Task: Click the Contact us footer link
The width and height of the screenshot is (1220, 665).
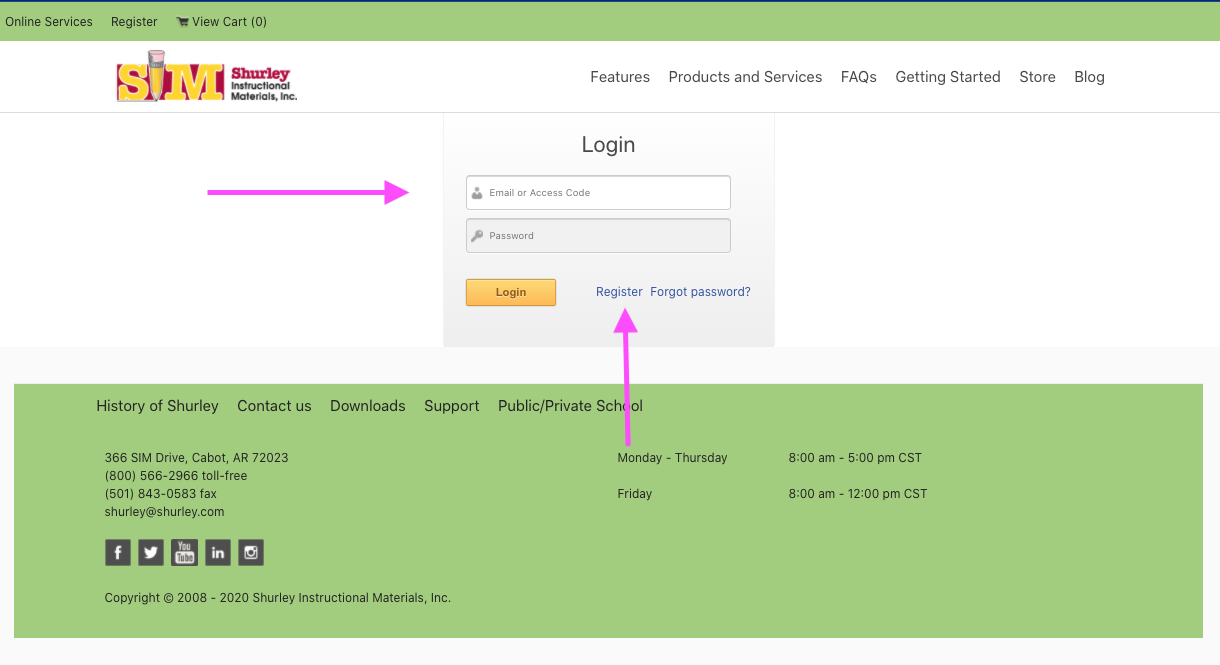Action: click(274, 406)
